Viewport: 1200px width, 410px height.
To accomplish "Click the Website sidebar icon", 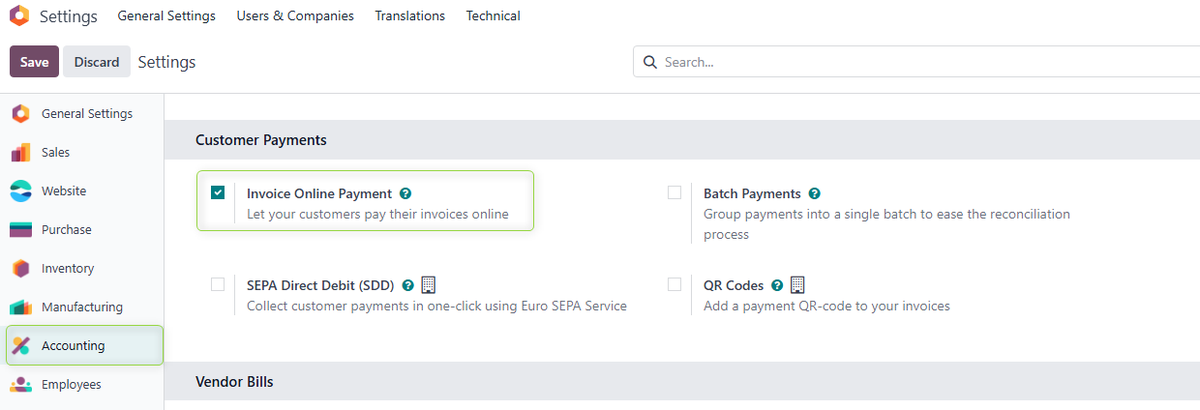I will [21, 191].
